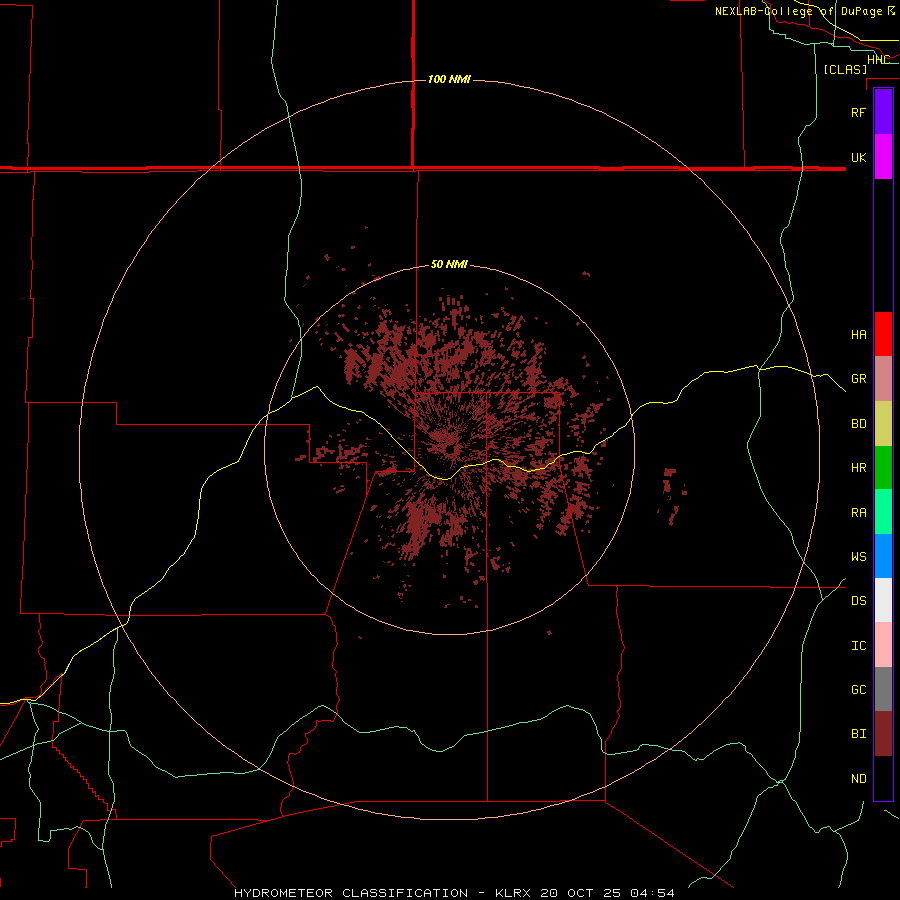The height and width of the screenshot is (900, 900).
Task: Click the ND legend label
Action: click(x=858, y=779)
